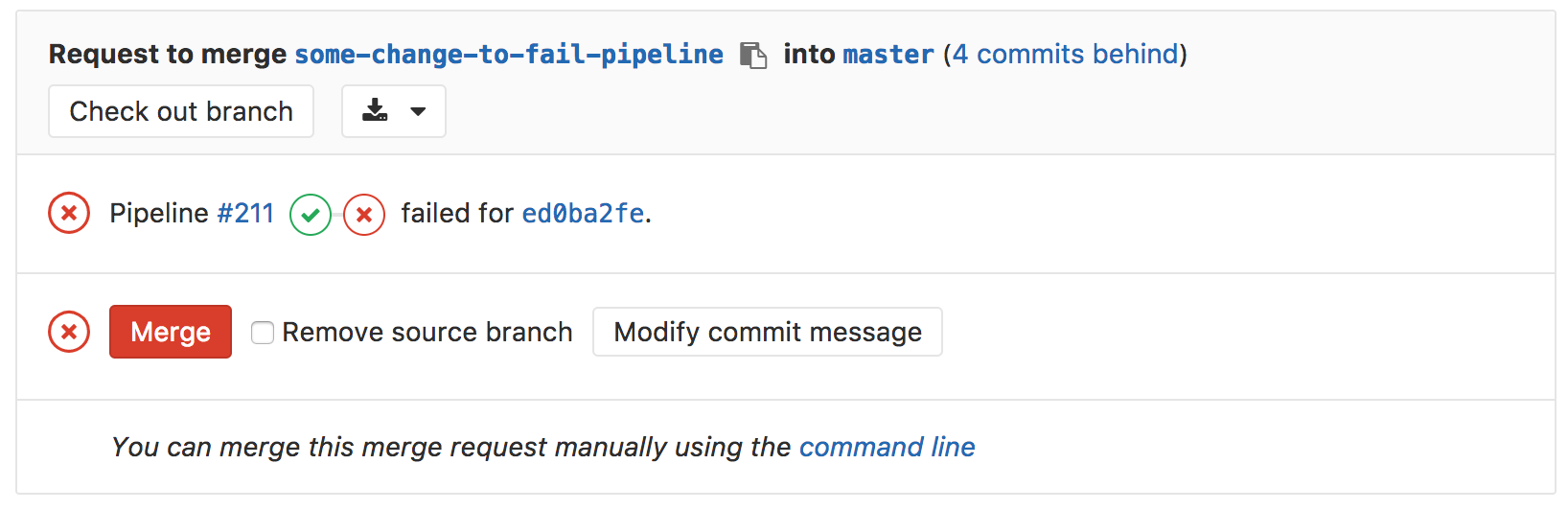Viewport: 1568px width, 510px height.
Task: Toggle the Remove source branch checkbox
Action: coord(263,333)
